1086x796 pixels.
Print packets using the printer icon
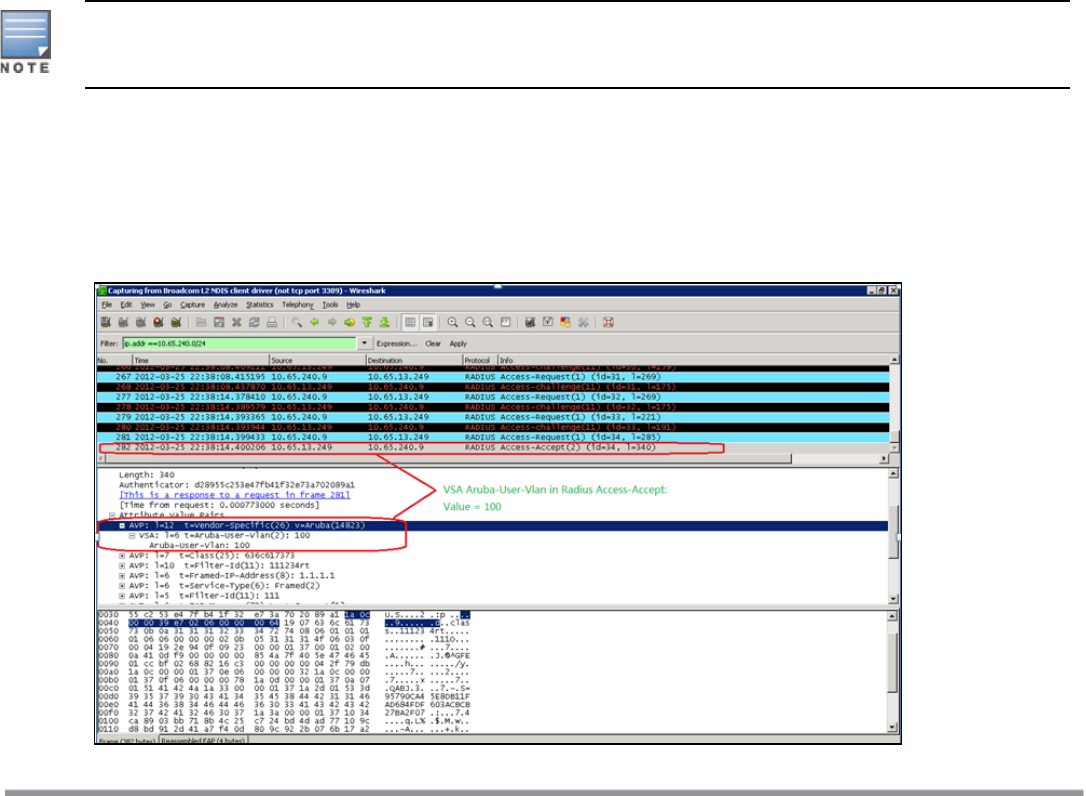[272, 322]
